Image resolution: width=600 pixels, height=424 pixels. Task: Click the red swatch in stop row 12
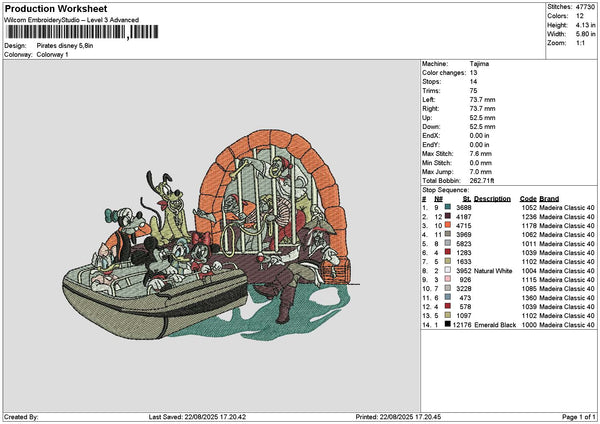[x=447, y=306]
